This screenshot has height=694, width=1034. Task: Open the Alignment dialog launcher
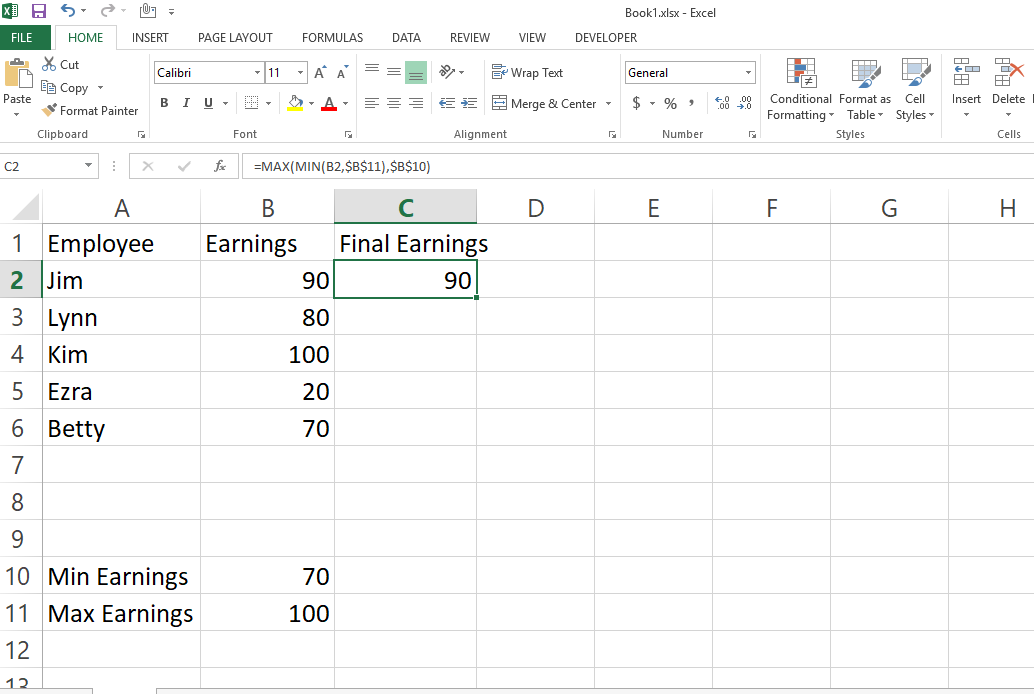612,135
